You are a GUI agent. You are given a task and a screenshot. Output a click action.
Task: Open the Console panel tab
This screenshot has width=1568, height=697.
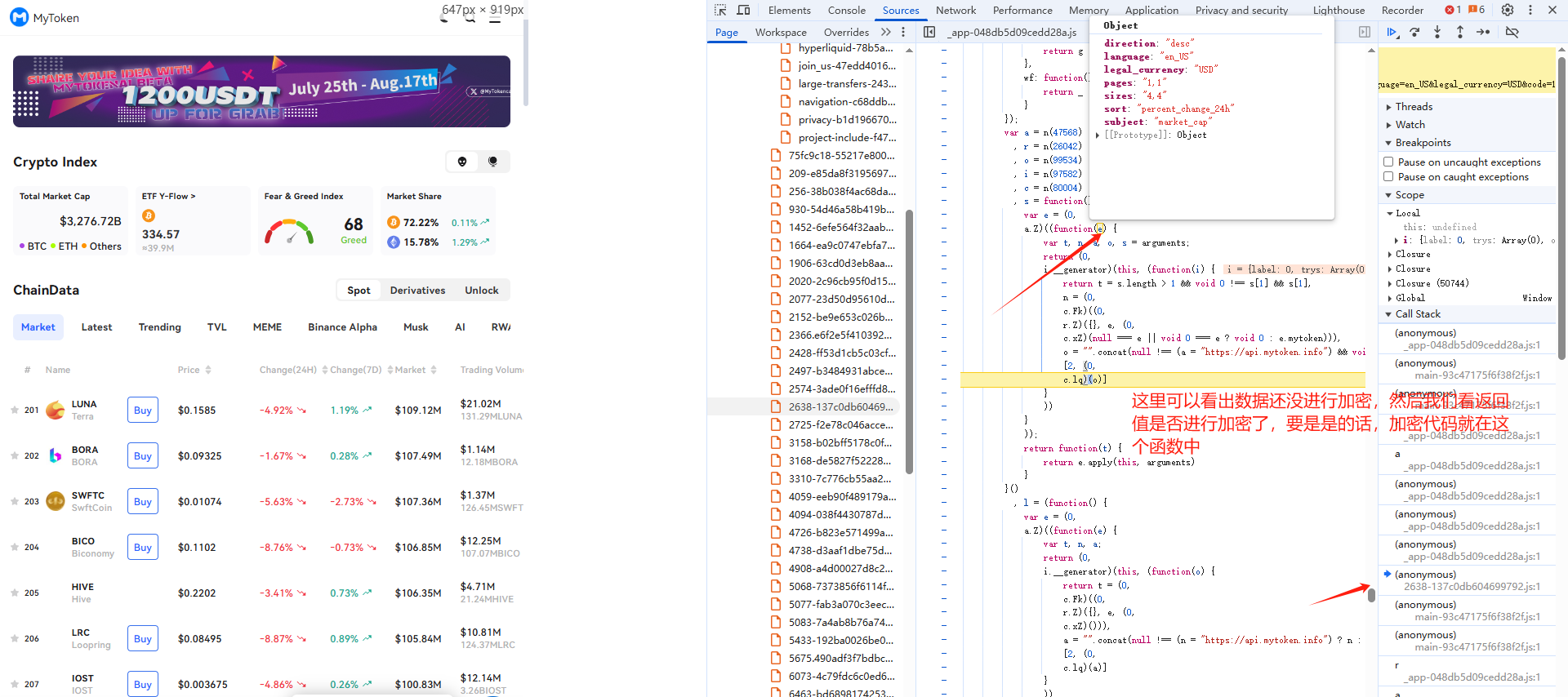pyautogui.click(x=846, y=10)
